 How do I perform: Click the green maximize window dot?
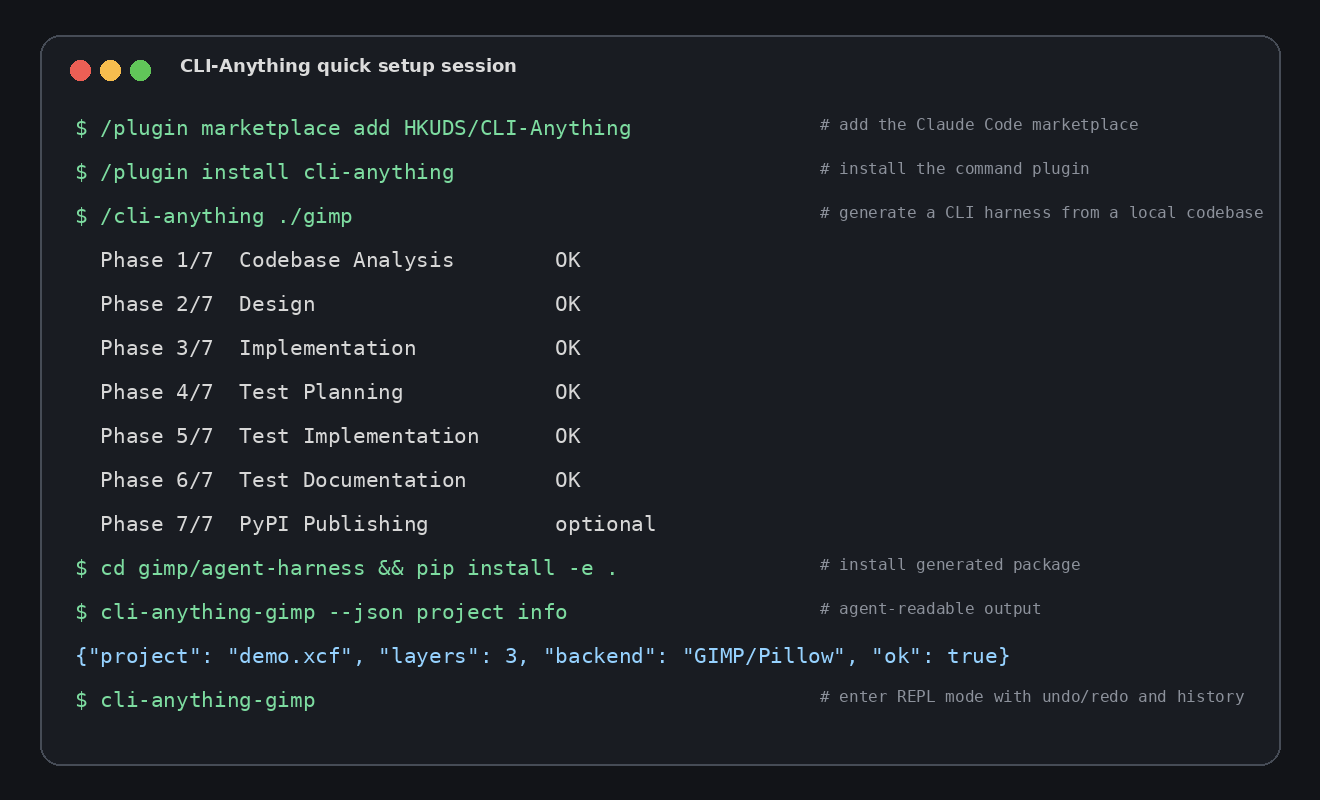point(141,70)
